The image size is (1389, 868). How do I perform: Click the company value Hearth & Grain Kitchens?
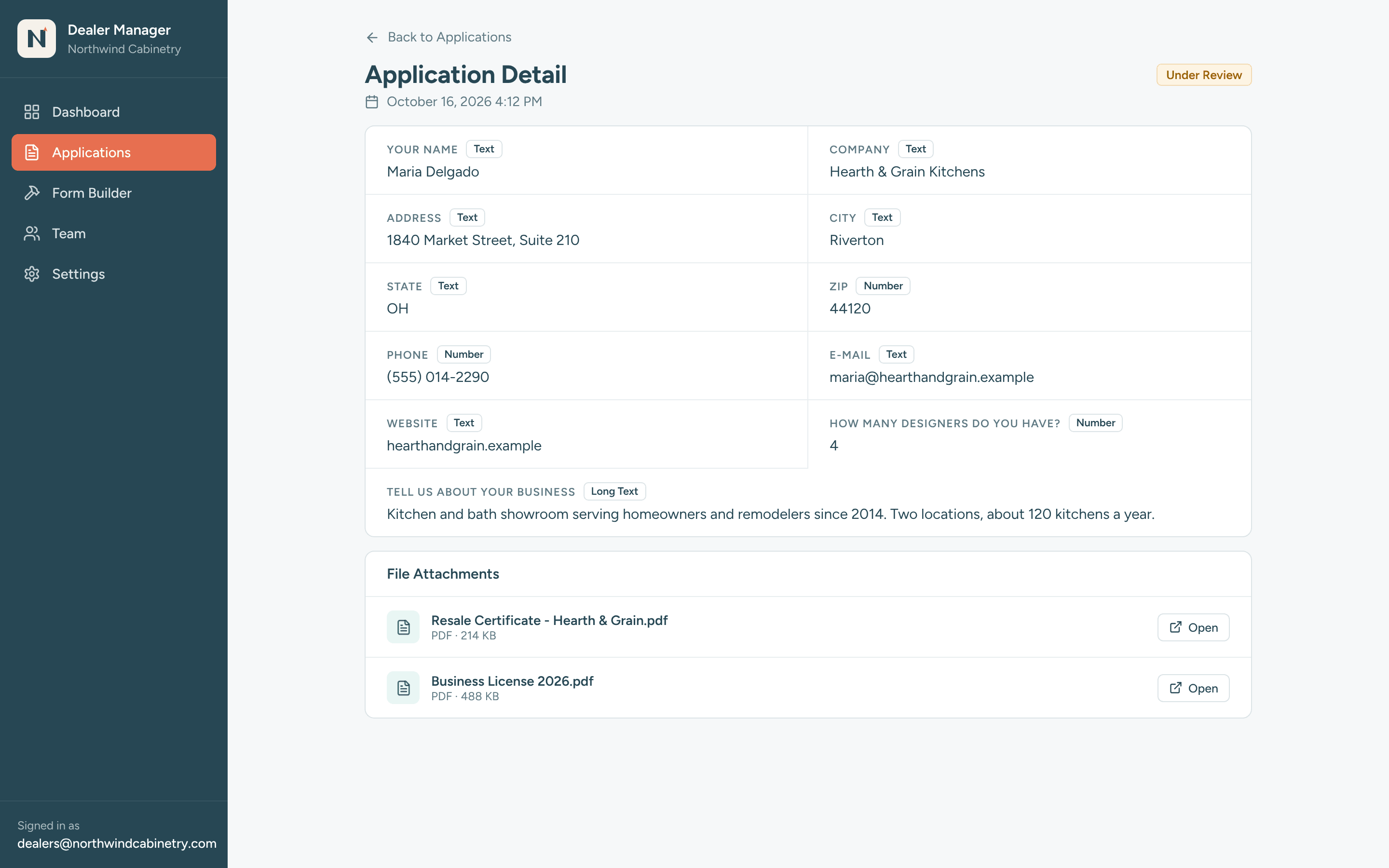(907, 172)
